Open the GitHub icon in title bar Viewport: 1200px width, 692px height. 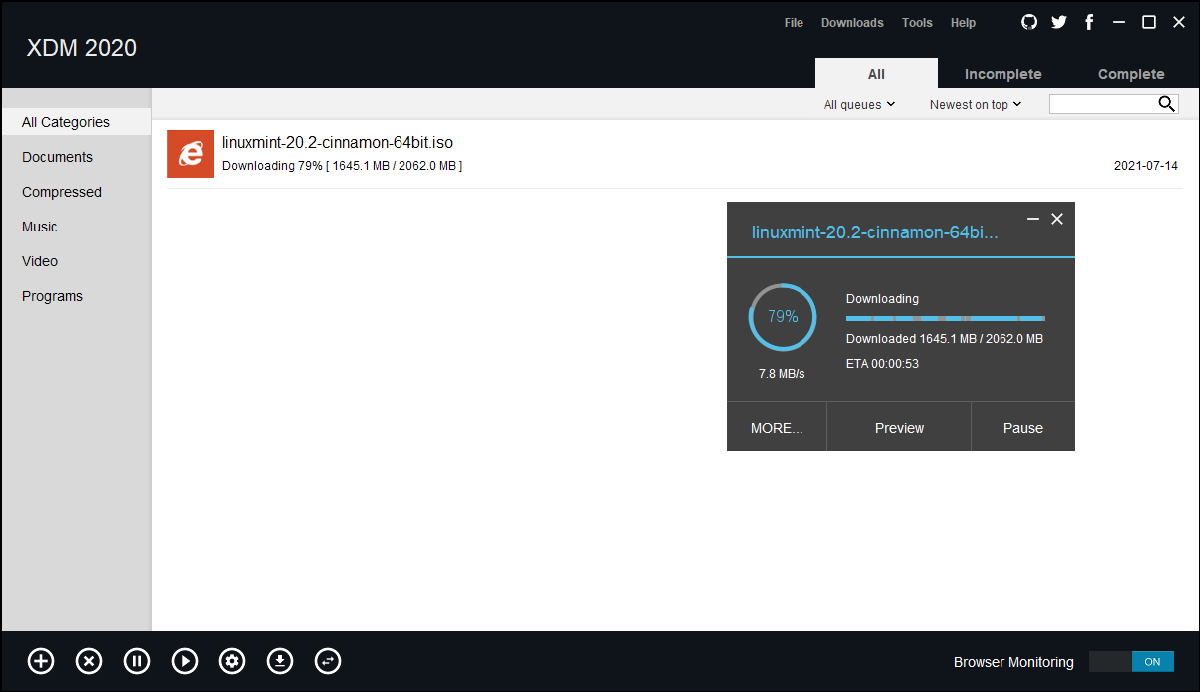click(1029, 22)
